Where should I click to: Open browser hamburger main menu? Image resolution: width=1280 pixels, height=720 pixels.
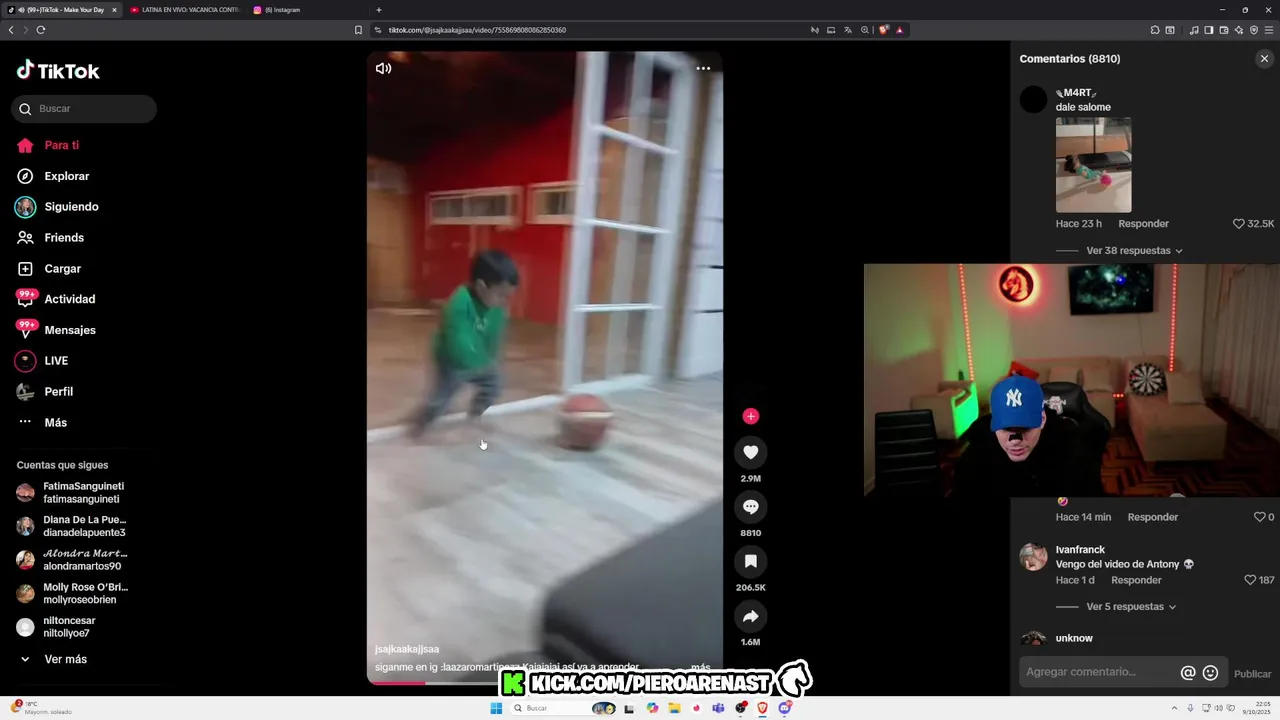1269,30
